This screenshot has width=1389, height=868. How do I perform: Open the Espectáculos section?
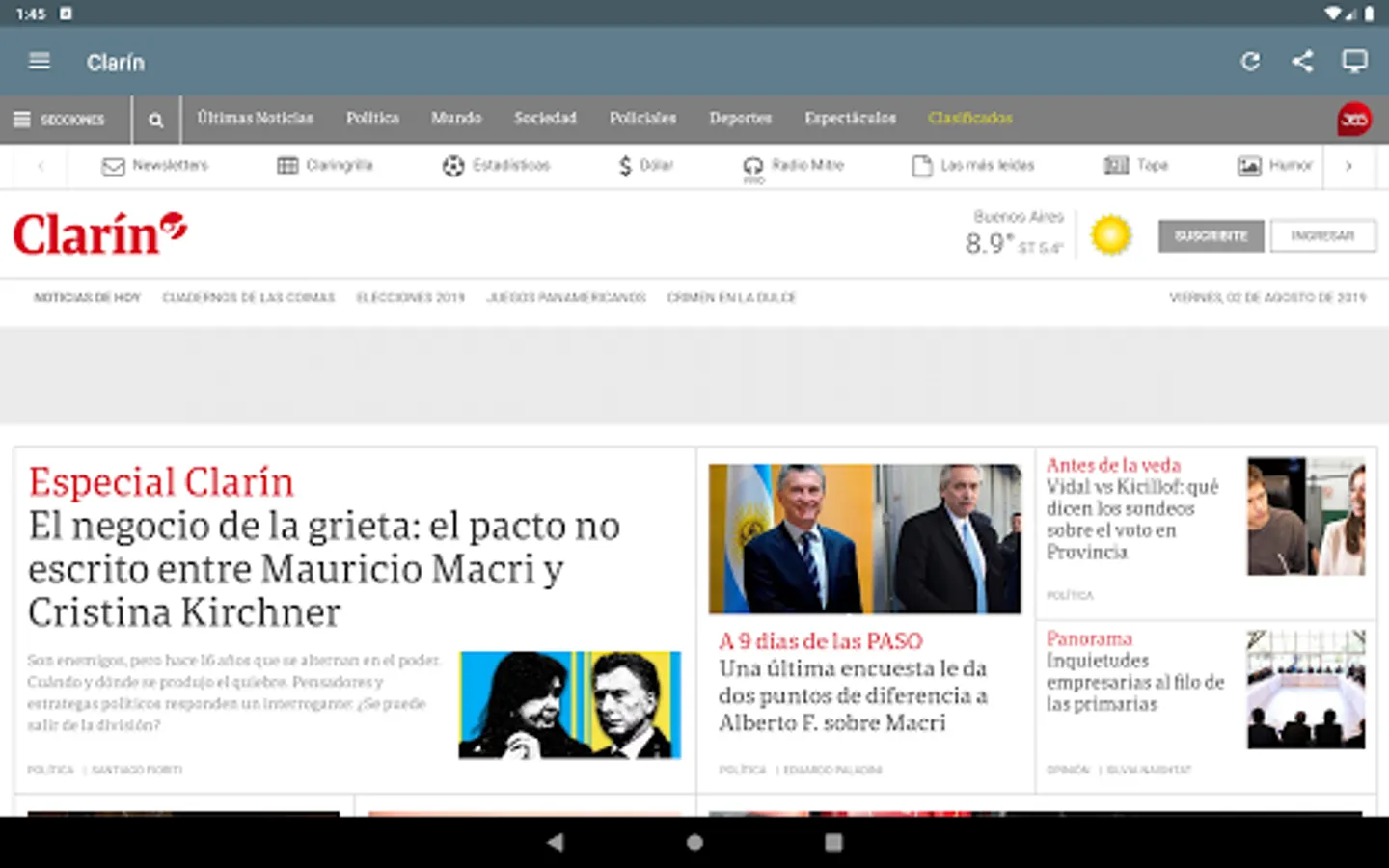point(851,118)
